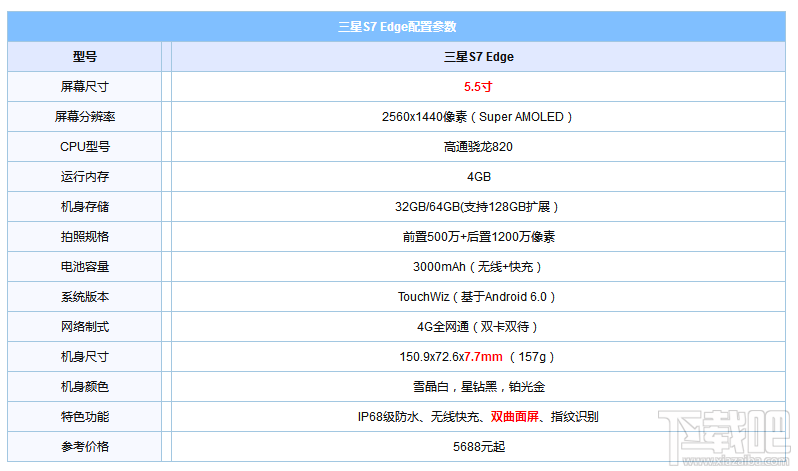The width and height of the screenshot is (798, 471).
Task: Click the 前置500万+后置1200万像素 cell
Action: [478, 237]
